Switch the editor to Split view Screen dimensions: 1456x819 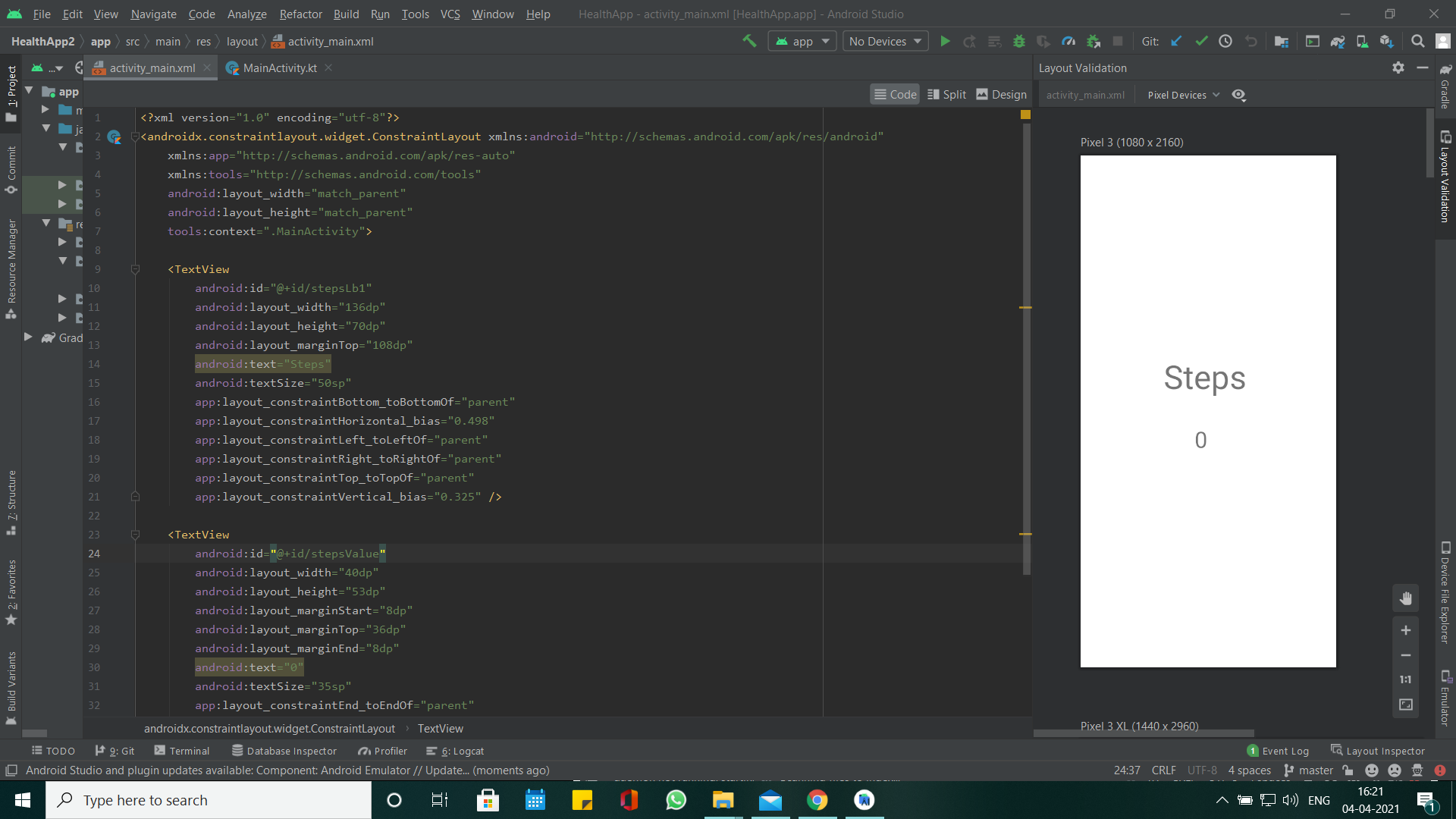point(946,94)
